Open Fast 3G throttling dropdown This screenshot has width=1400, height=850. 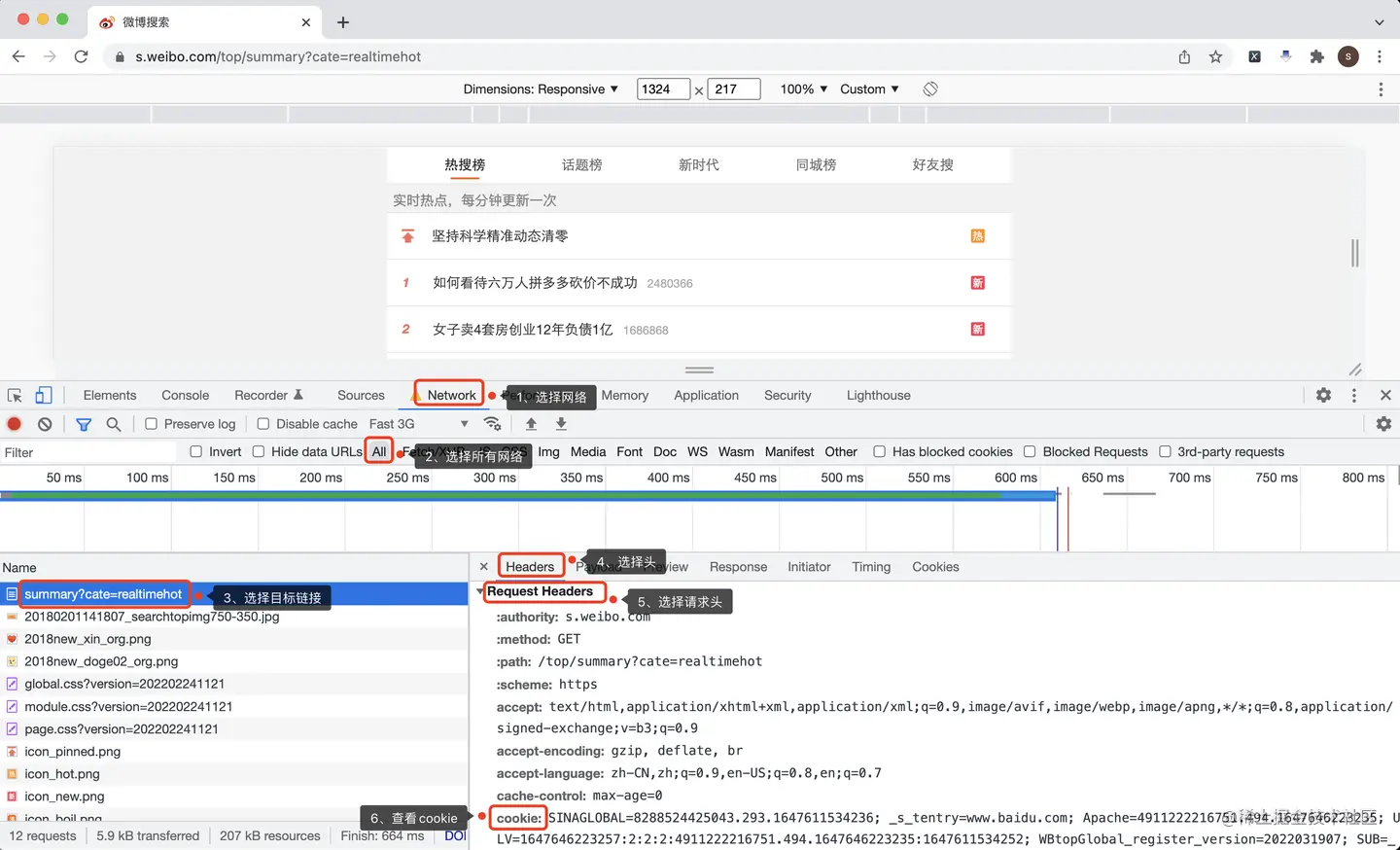418,424
